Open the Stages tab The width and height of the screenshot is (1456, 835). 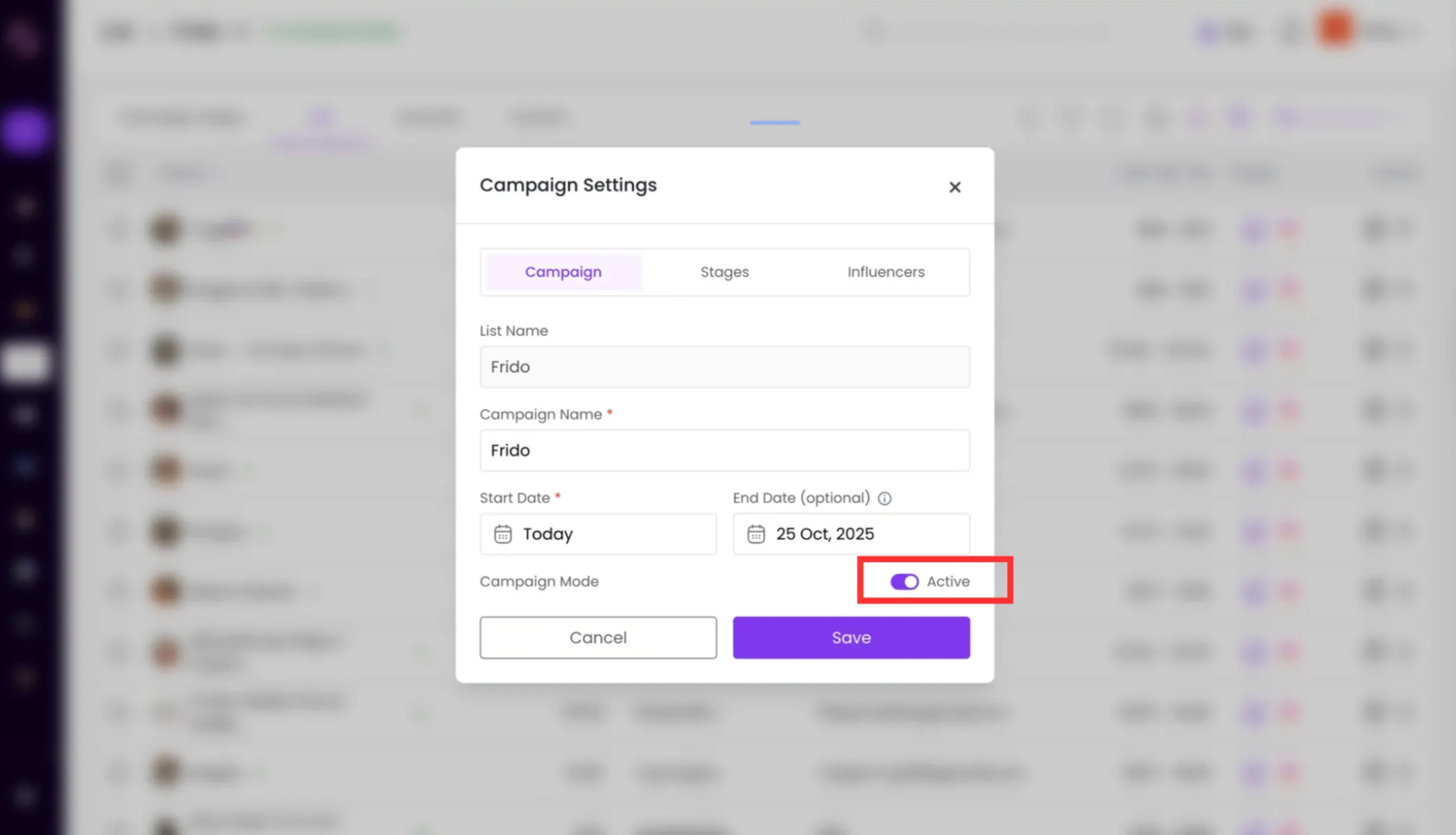[x=724, y=272]
